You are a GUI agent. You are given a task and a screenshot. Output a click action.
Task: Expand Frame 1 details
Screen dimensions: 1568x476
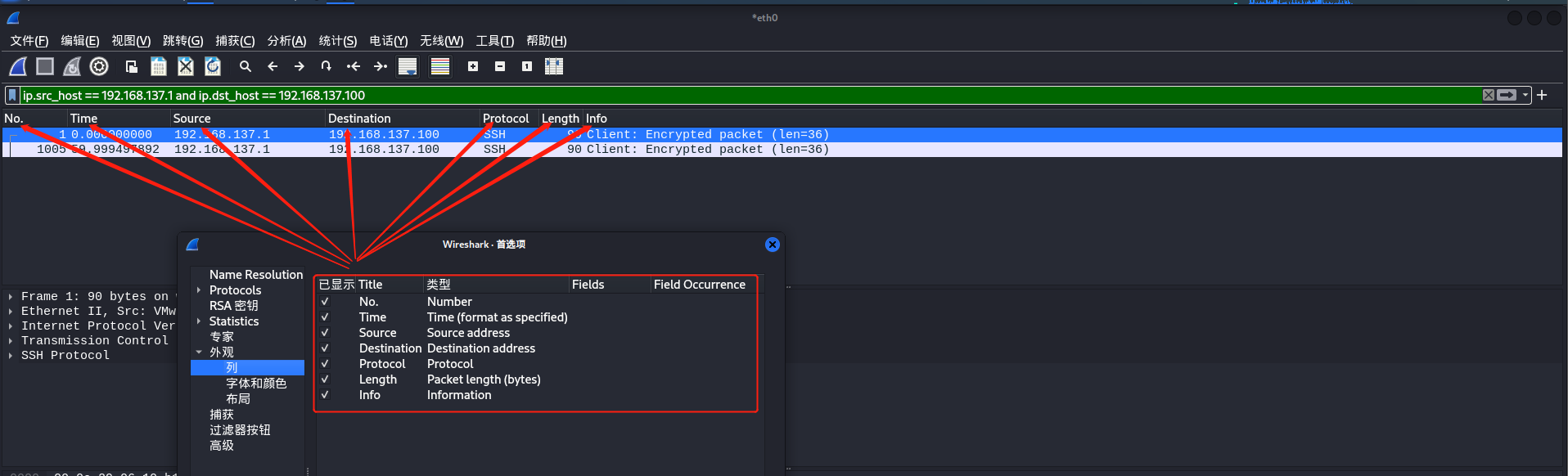pos(10,297)
